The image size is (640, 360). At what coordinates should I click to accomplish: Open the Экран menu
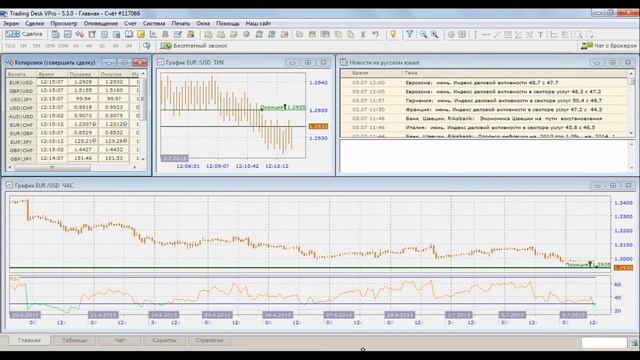pos(11,23)
